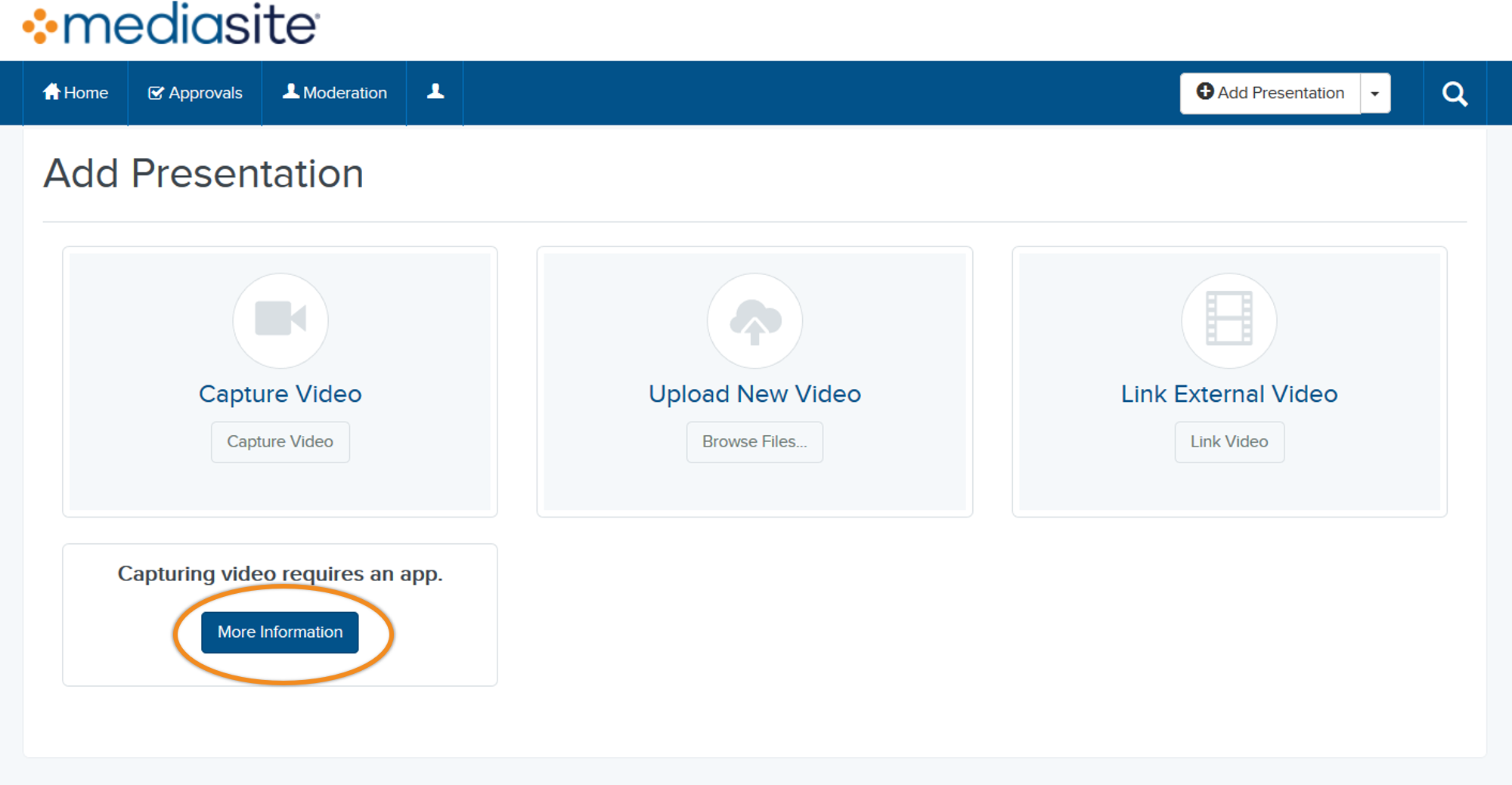The width and height of the screenshot is (1512, 785).
Task: Click the cloud upload icon above Upload New Video
Action: click(754, 320)
